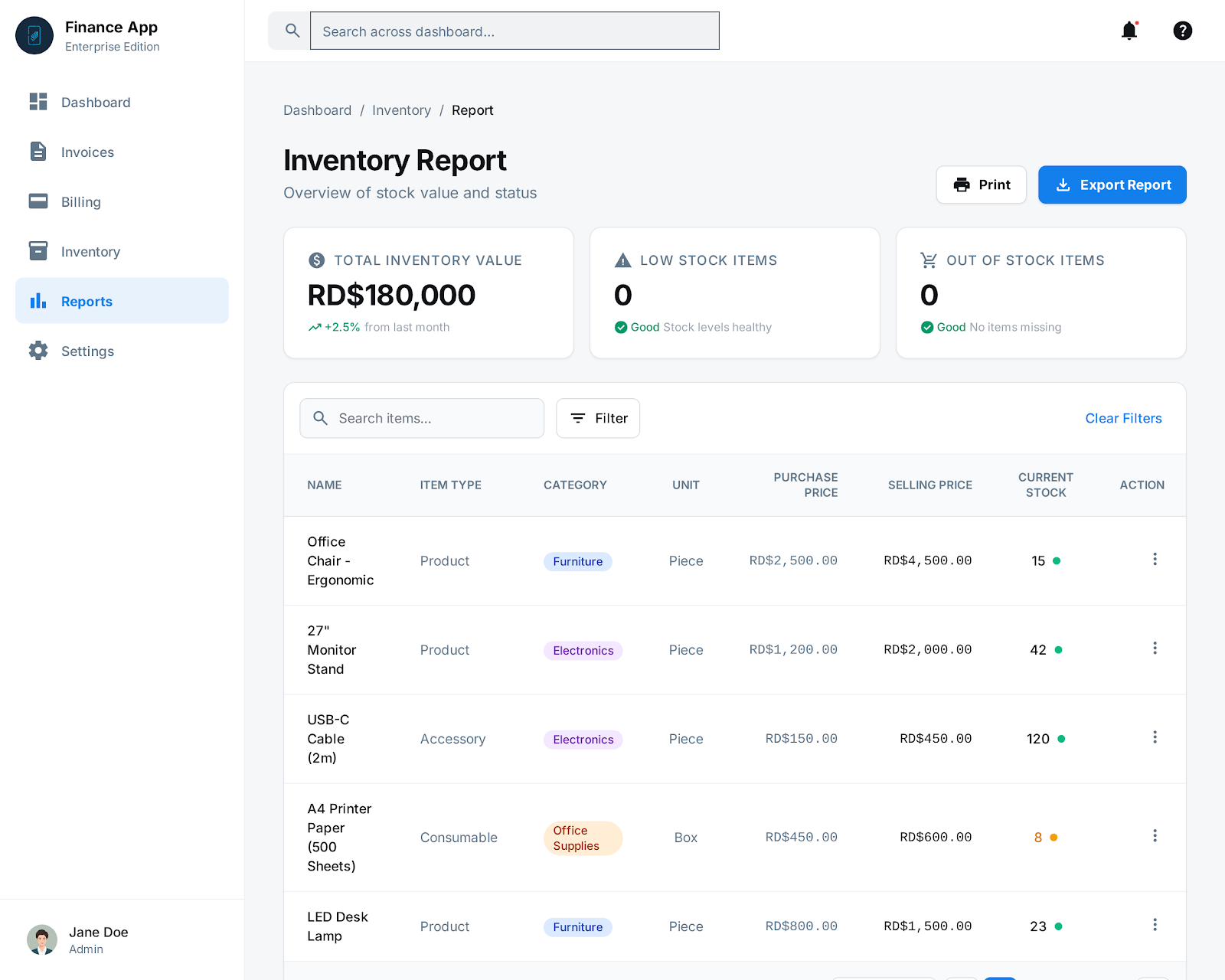This screenshot has height=980, width=1225.
Task: Click the Finance App logo icon
Action: pos(34,35)
